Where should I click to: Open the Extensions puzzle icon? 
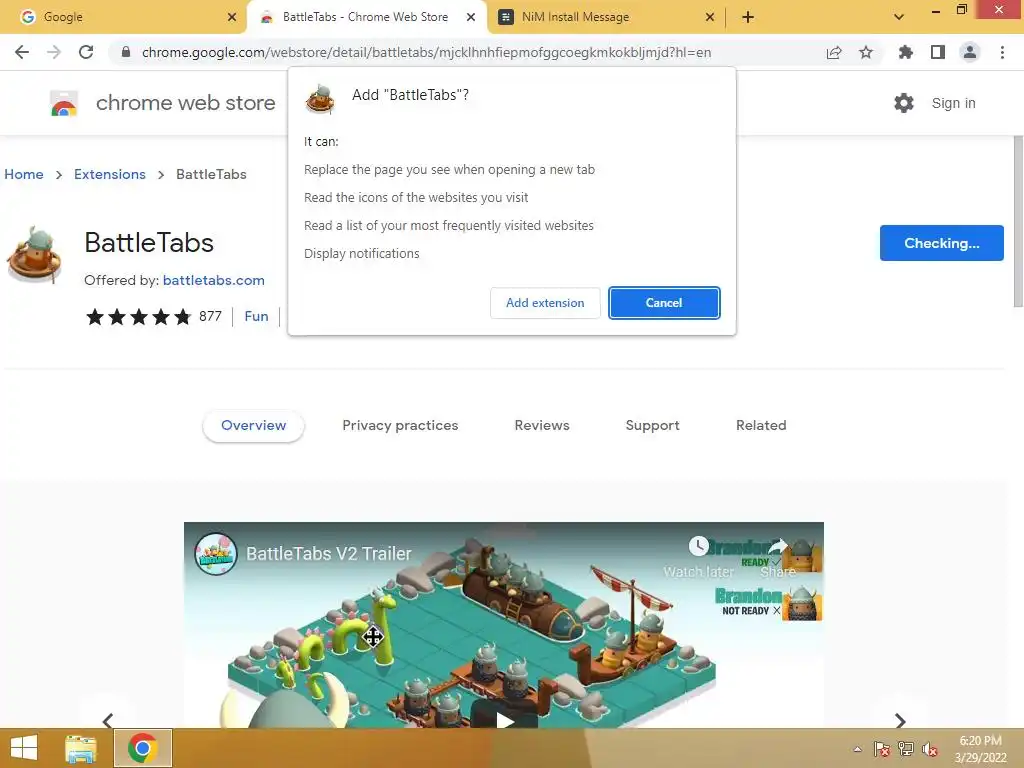906,52
